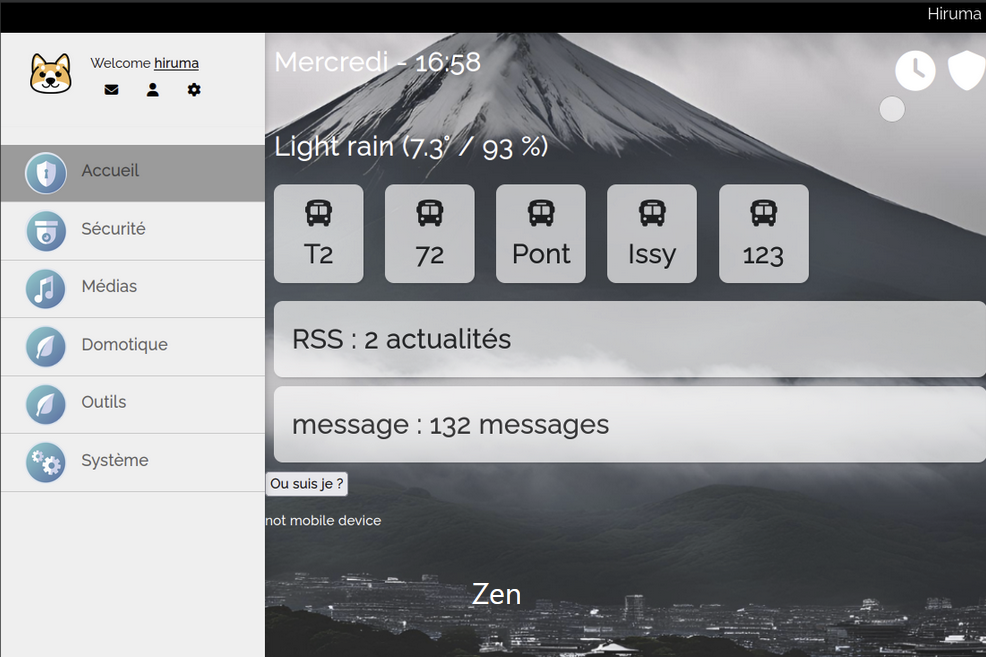Viewport: 986px width, 657px height.
Task: Select the Pont transit tile
Action: click(541, 234)
